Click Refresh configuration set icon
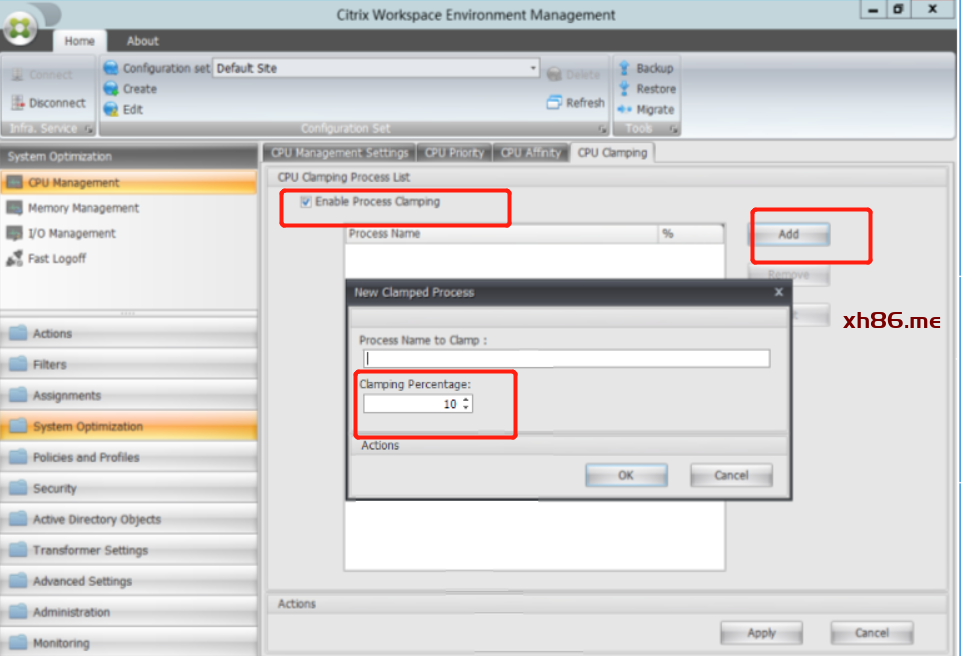 (x=555, y=103)
